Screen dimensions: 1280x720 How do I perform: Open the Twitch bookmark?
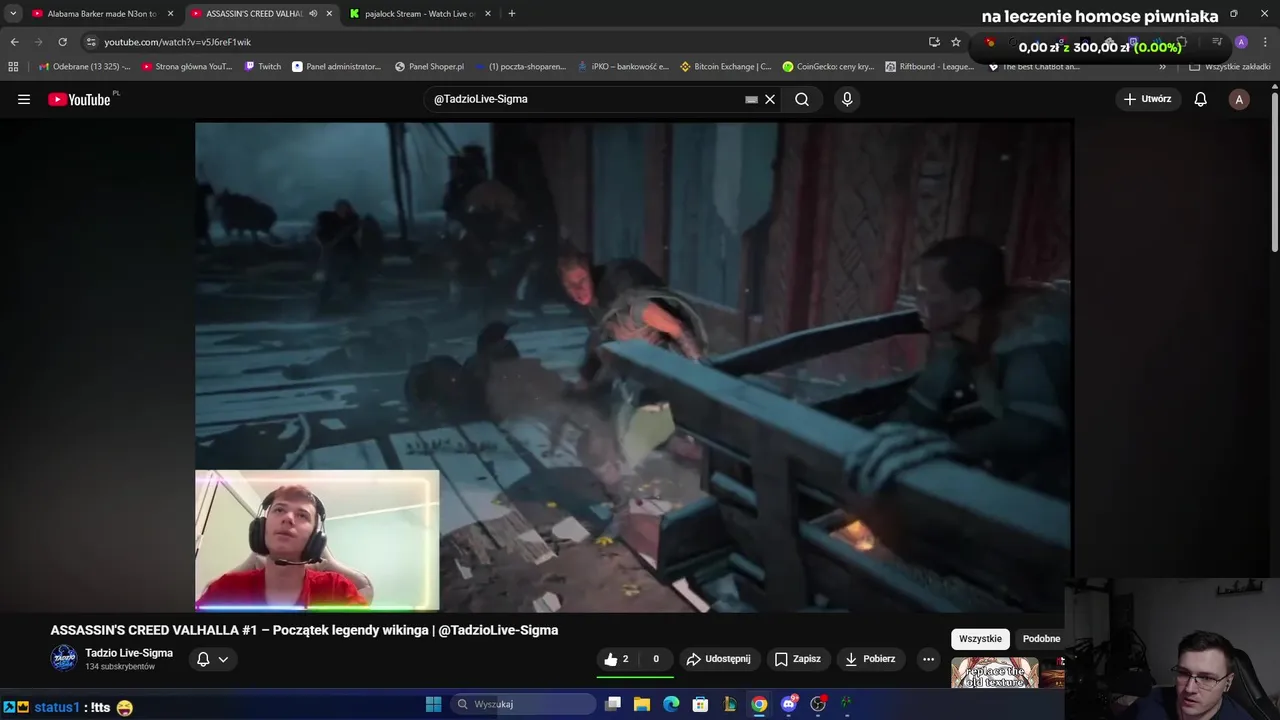click(263, 67)
